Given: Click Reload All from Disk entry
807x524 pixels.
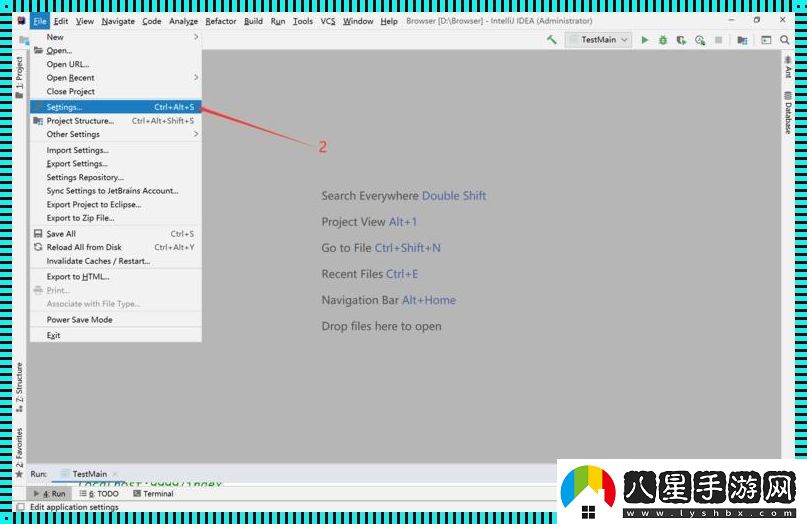Looking at the screenshot, I should [x=115, y=247].
